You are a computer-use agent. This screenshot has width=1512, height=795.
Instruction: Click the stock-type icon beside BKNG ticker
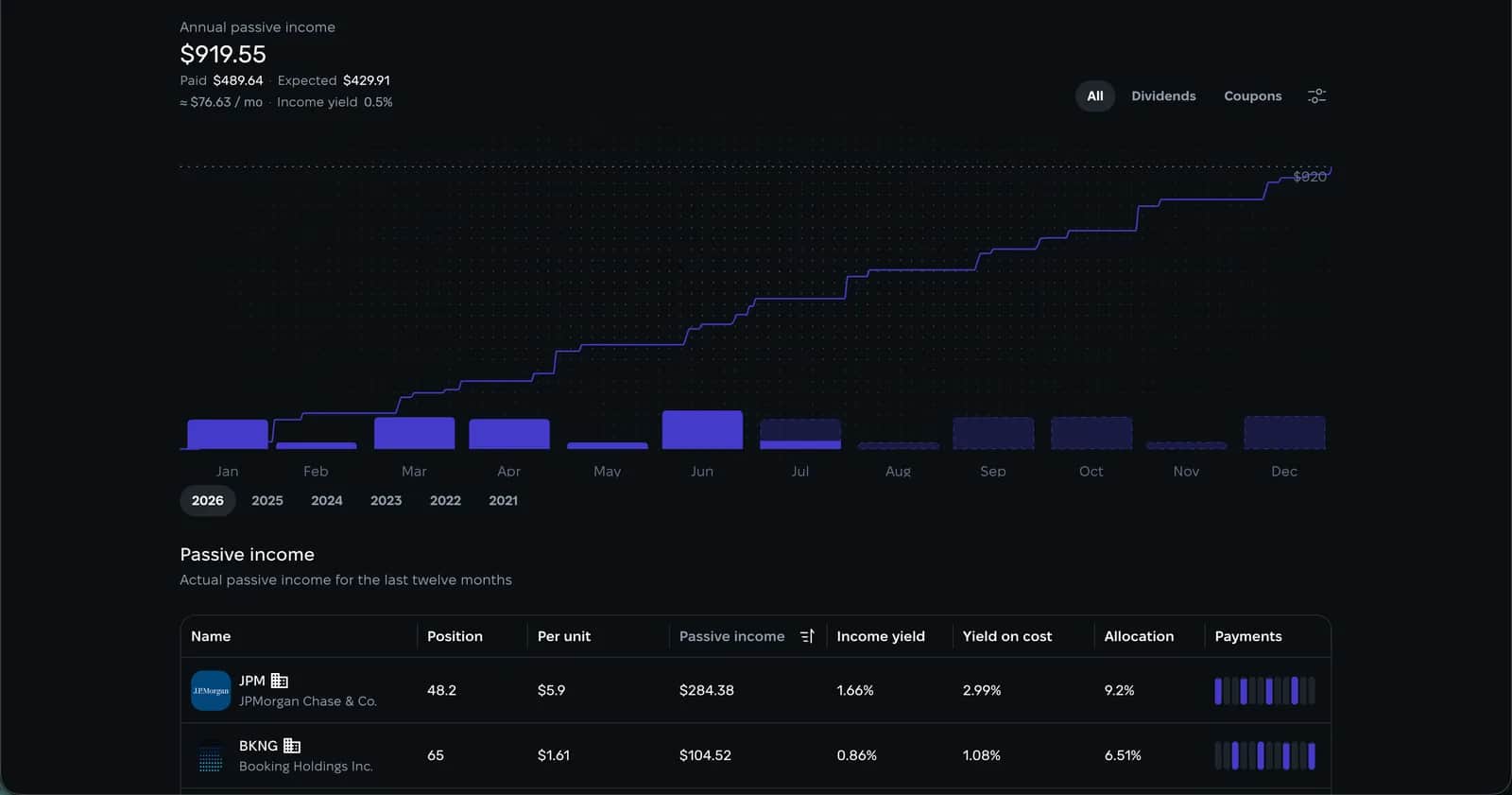[x=292, y=746]
